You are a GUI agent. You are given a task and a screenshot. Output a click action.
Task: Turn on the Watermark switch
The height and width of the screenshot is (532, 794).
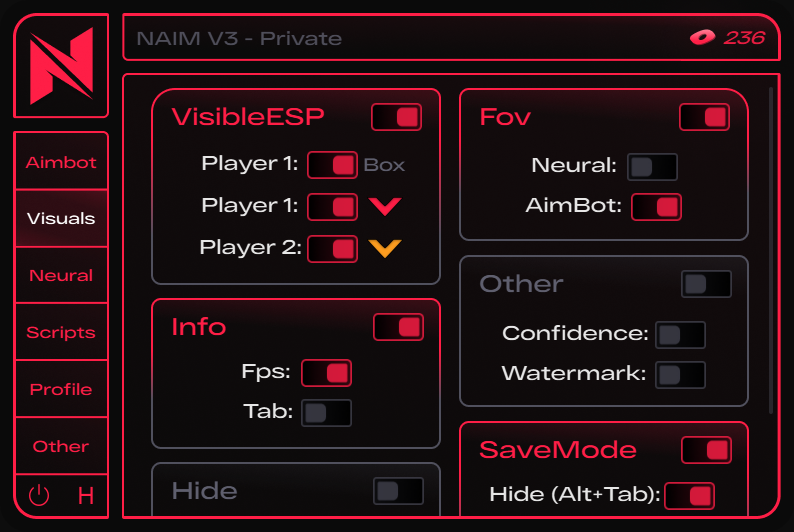point(681,375)
